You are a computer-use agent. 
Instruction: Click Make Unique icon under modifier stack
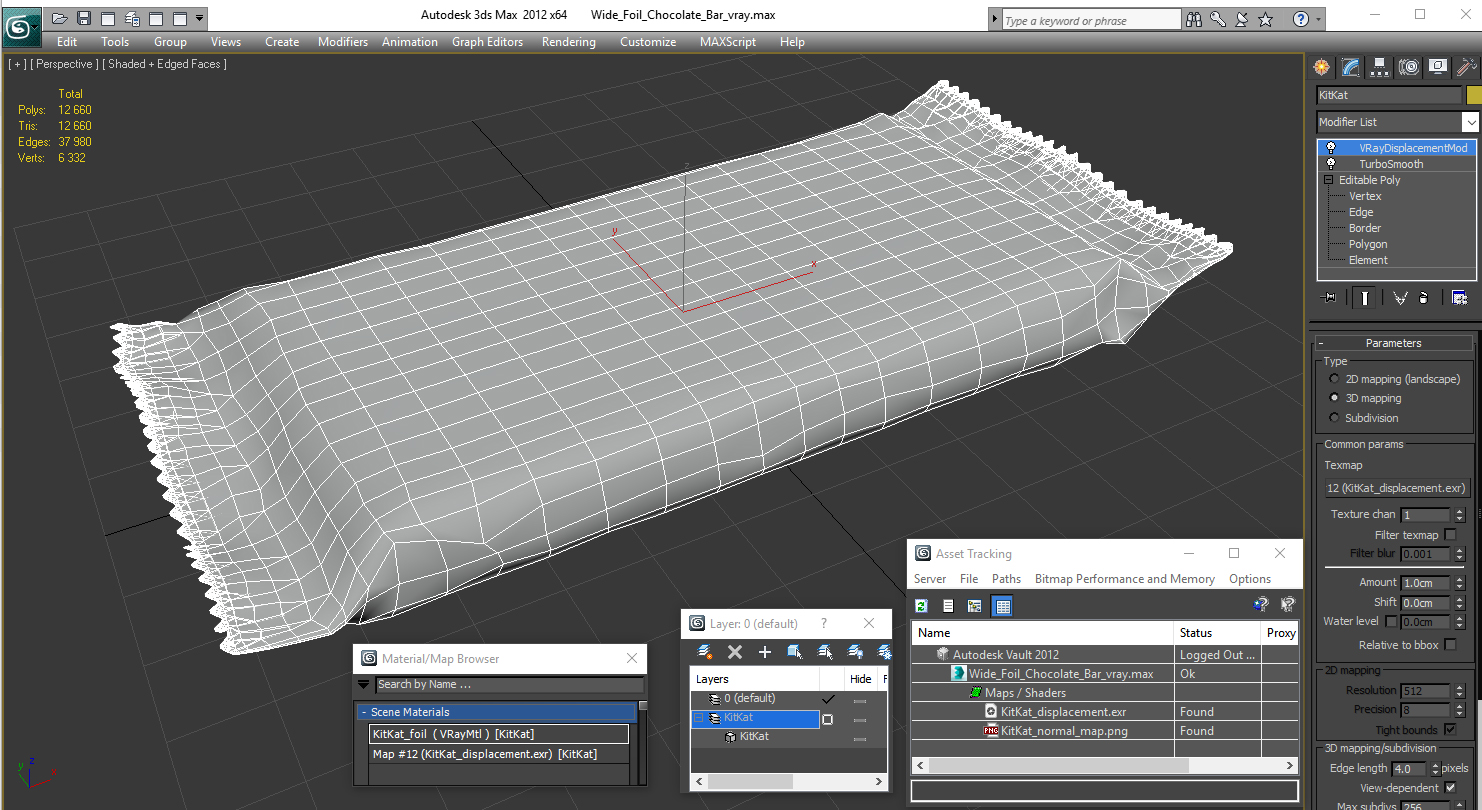1400,297
